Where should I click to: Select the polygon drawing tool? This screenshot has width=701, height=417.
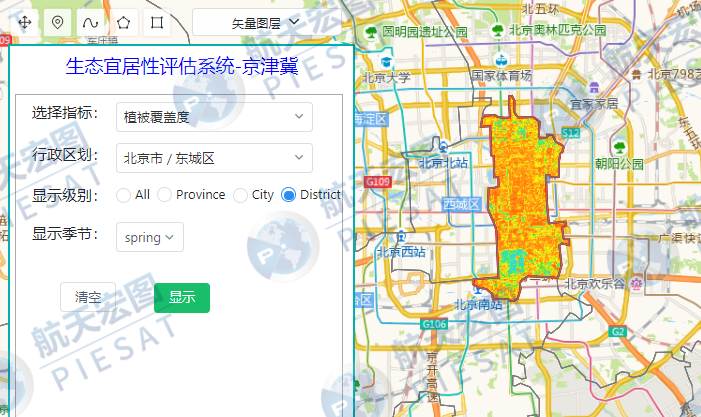coord(123,22)
